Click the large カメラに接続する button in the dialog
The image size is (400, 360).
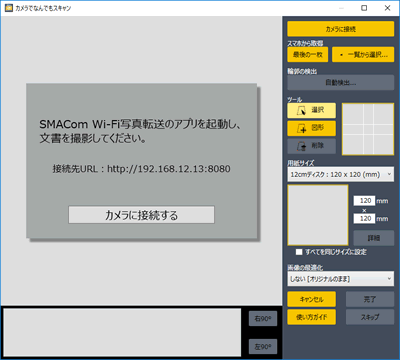click(141, 215)
